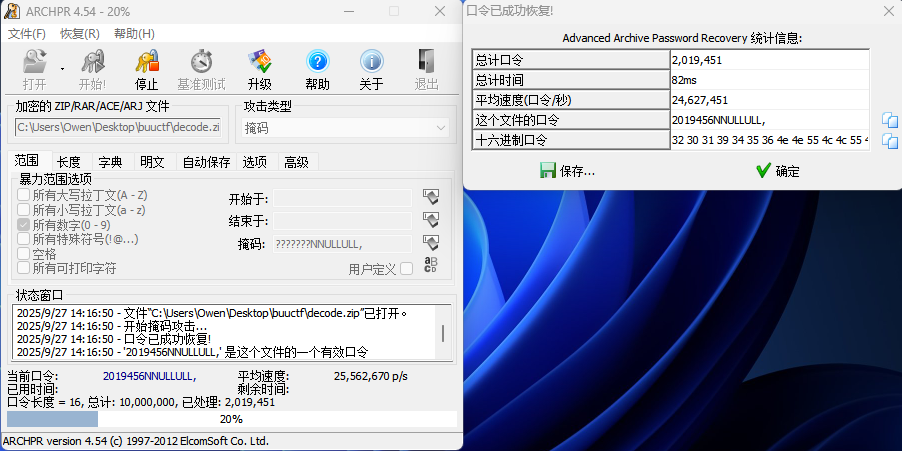Open the custom charset ABCD icon

point(430,265)
